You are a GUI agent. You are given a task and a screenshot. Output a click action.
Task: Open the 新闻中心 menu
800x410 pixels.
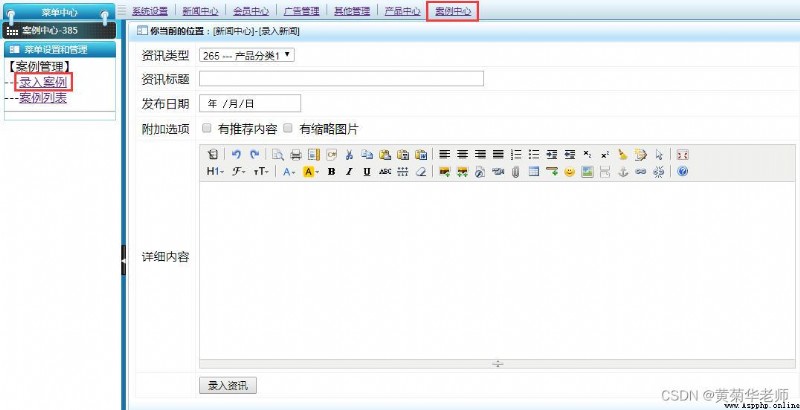(201, 11)
